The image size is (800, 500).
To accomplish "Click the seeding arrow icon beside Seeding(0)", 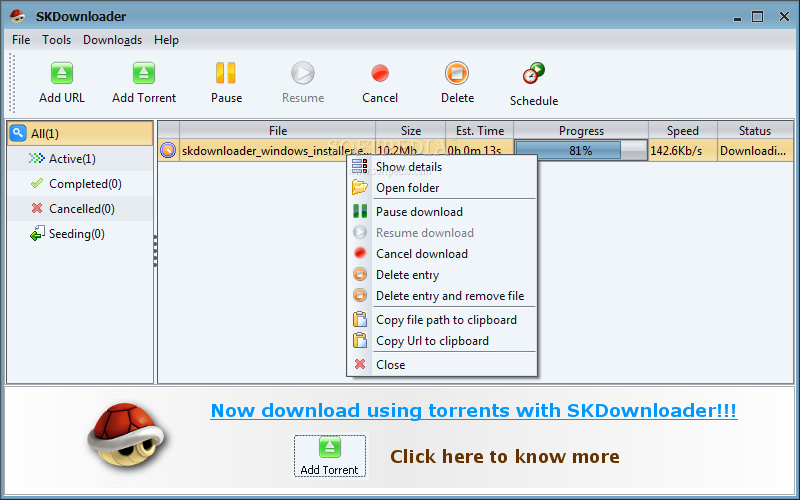I will point(37,234).
